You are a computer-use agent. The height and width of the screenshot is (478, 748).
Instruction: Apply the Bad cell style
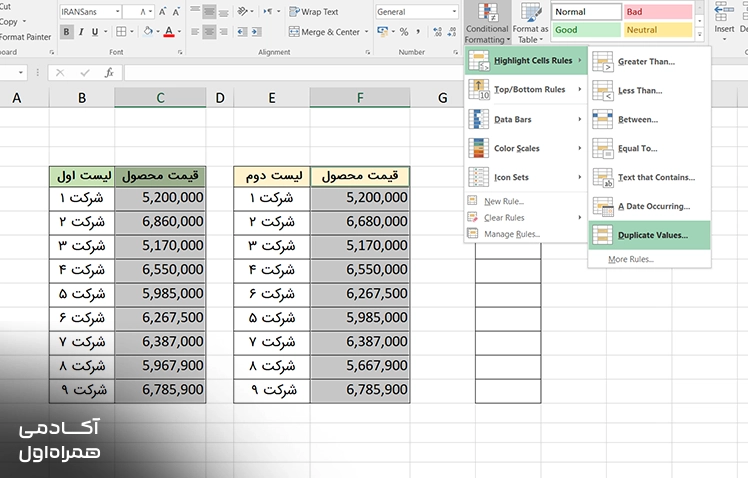(658, 11)
